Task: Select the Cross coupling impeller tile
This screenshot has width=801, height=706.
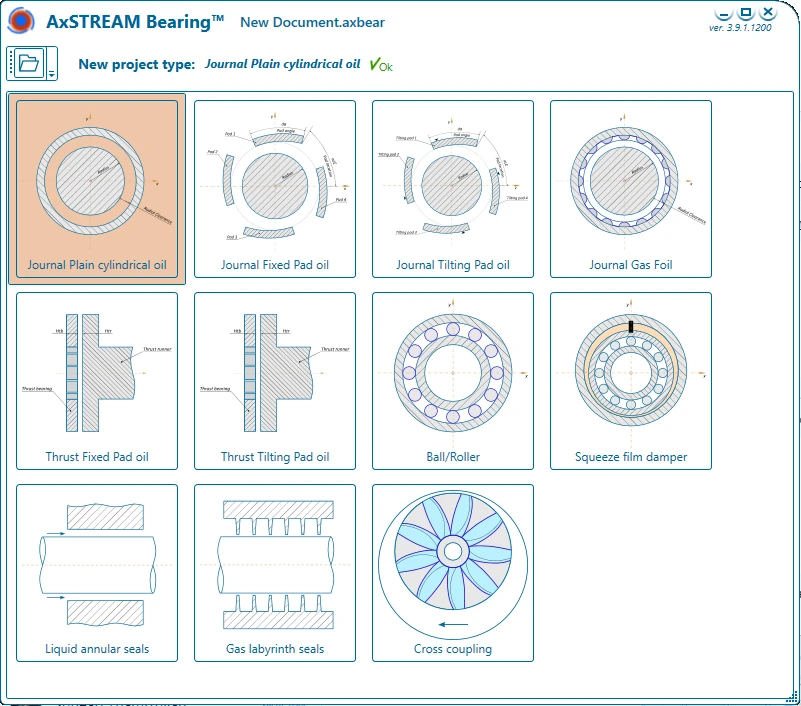Action: pyautogui.click(x=453, y=573)
